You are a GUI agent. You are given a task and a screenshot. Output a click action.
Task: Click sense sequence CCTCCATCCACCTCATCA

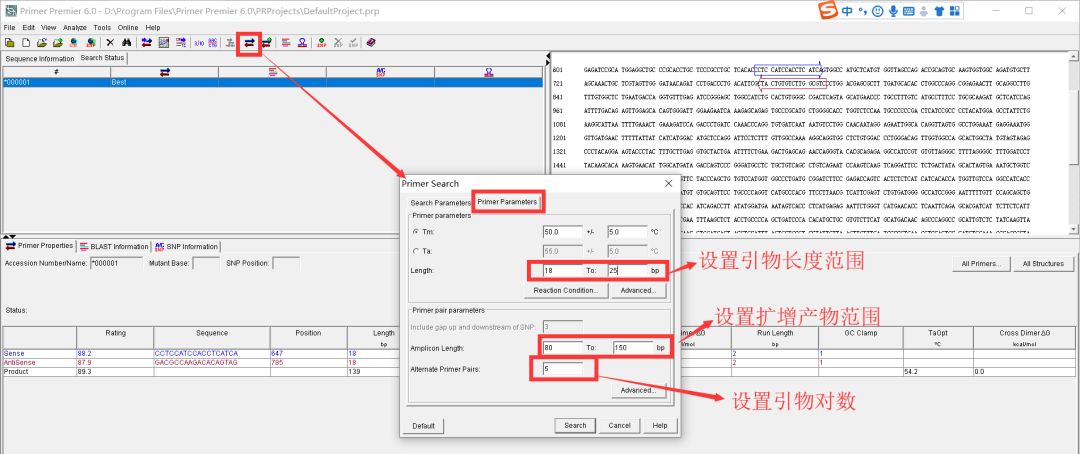coord(196,353)
